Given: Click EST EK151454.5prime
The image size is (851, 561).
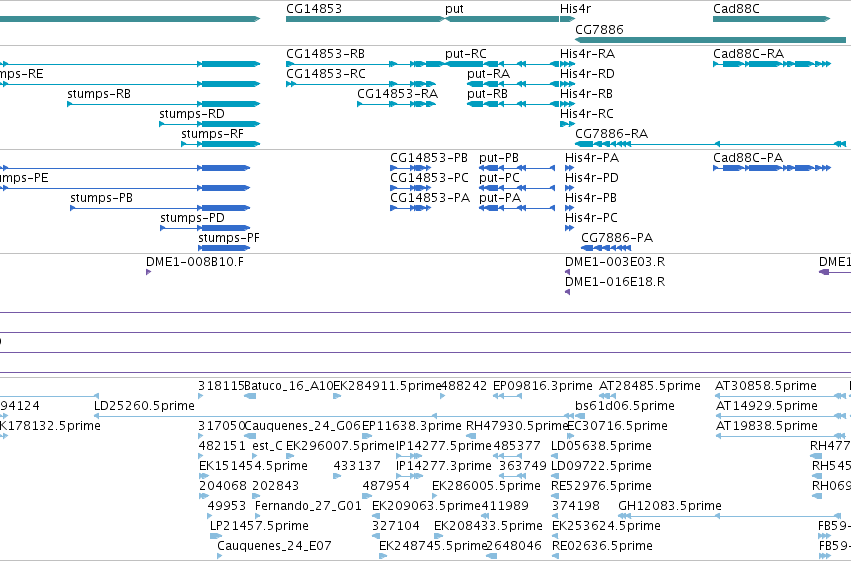Looking at the screenshot, I should [x=204, y=476].
